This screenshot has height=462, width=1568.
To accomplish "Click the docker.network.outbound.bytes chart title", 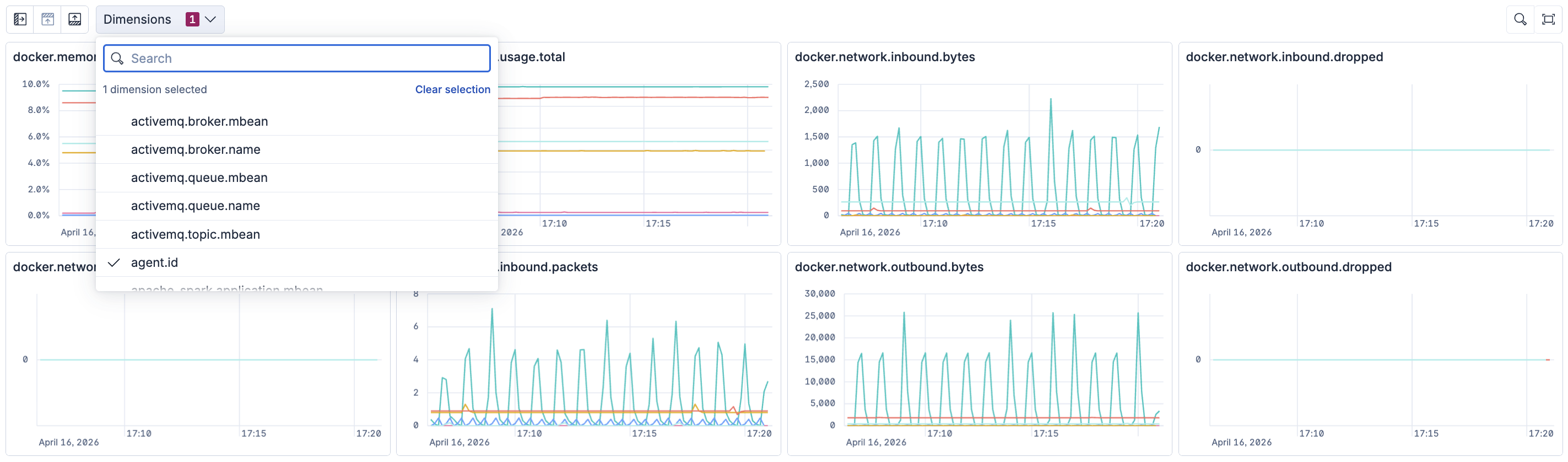I will point(889,267).
